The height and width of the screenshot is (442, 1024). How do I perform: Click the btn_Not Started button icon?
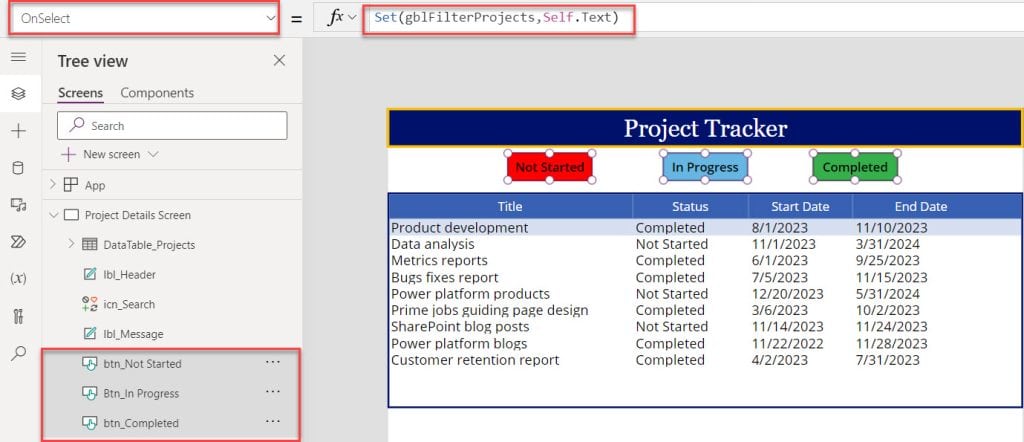[89, 364]
